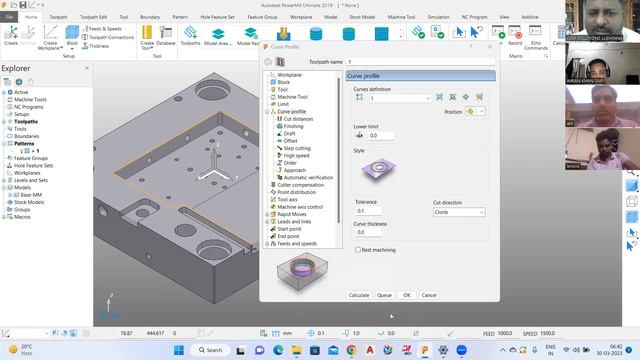Cancel the Curve Profile dialog
Image resolution: width=640 pixels, height=360 pixels.
[429, 295]
